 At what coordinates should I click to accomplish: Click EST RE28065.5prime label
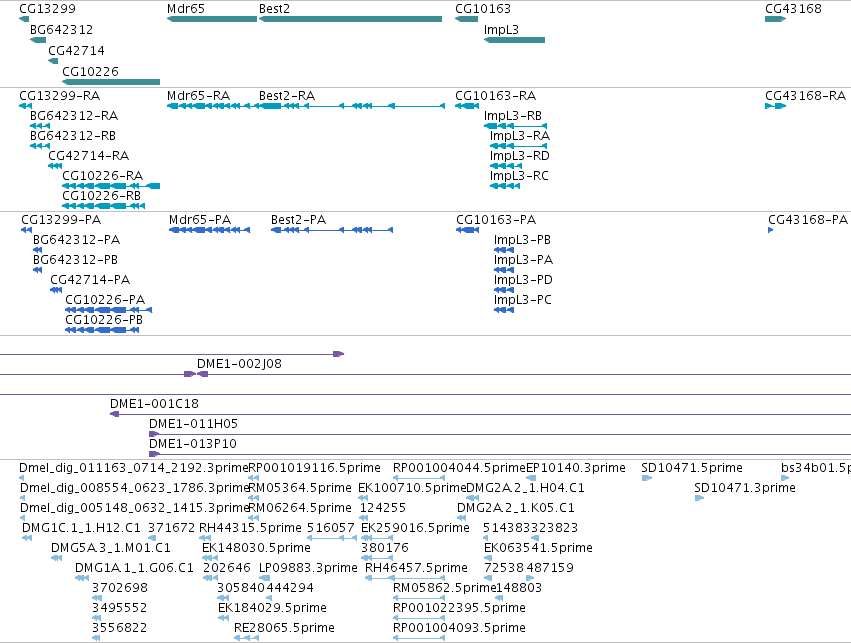pyautogui.click(x=284, y=628)
